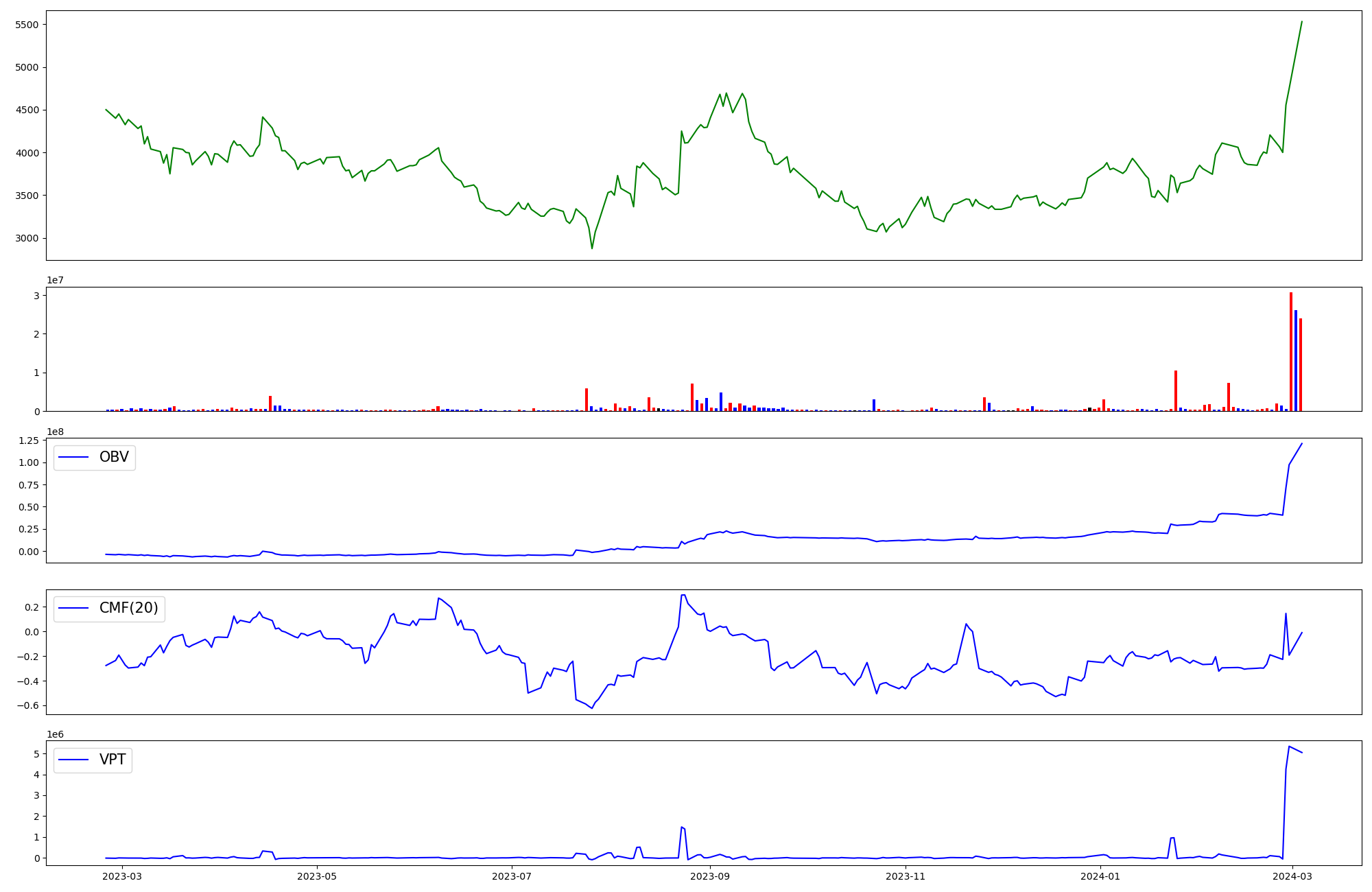Click the CMF(20) legend entry
1372x892 pixels.
pos(128,608)
